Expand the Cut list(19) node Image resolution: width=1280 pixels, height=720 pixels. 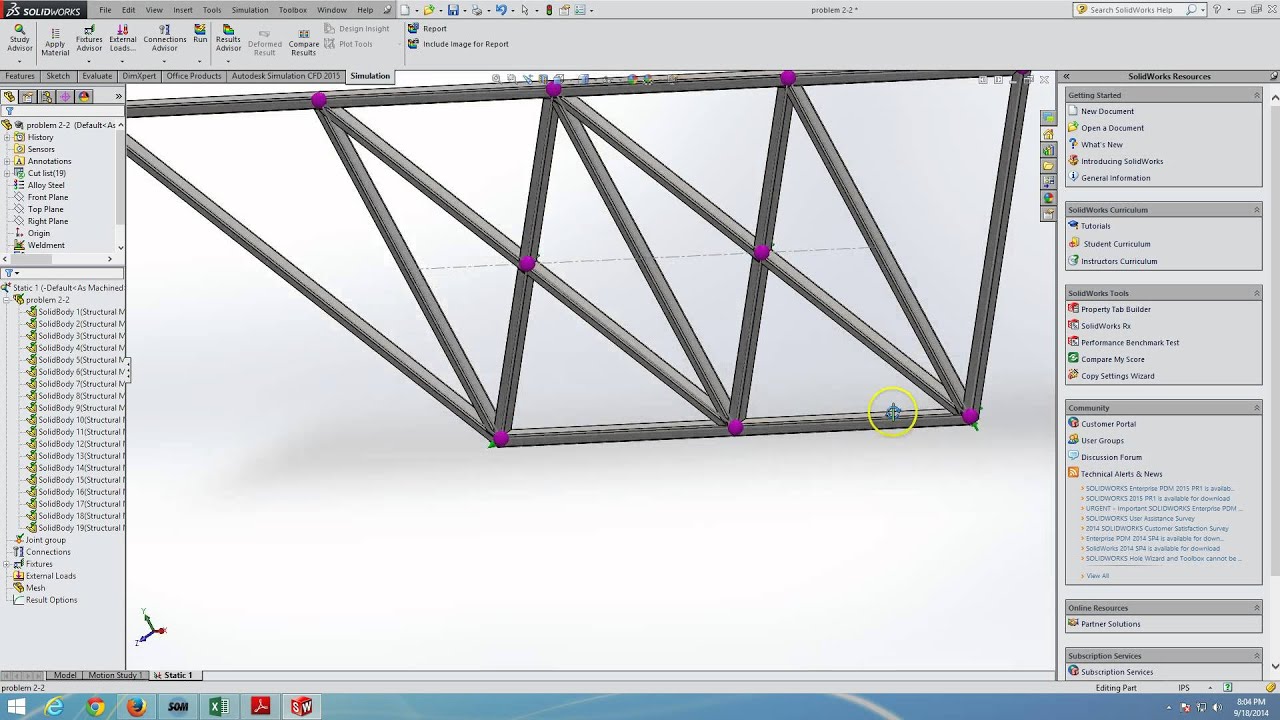[7, 173]
